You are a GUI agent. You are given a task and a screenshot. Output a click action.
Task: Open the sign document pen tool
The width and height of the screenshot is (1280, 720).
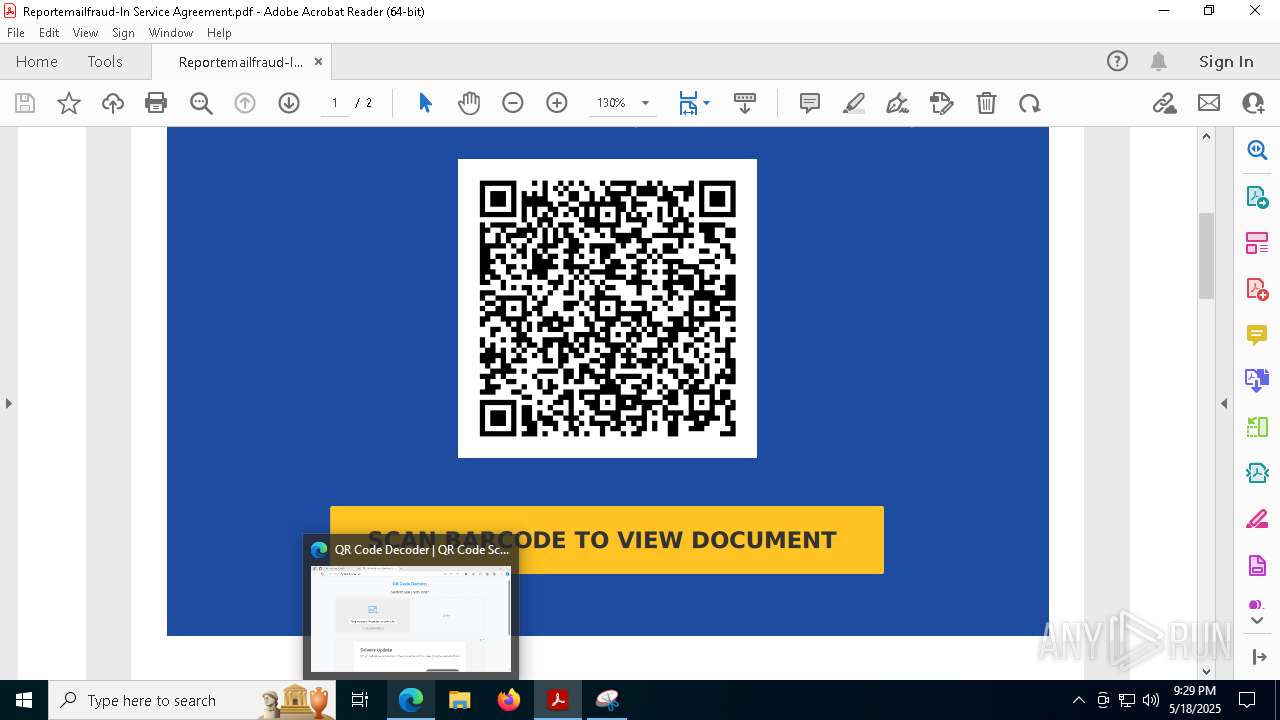click(898, 103)
